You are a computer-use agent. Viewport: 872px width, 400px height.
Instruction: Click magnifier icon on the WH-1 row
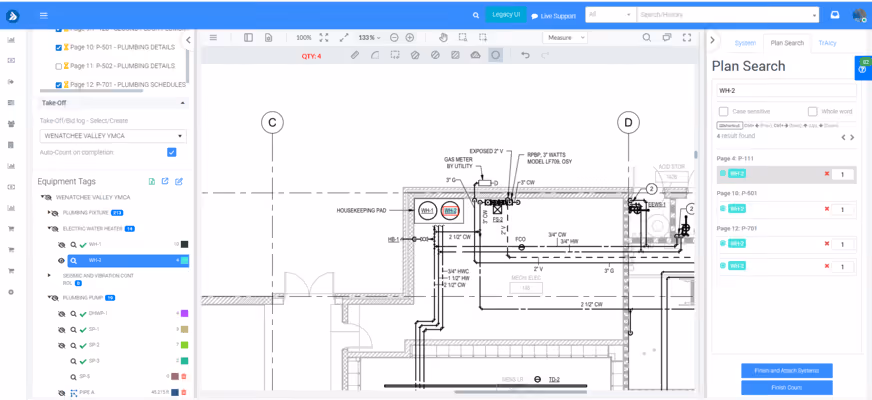[73, 244]
